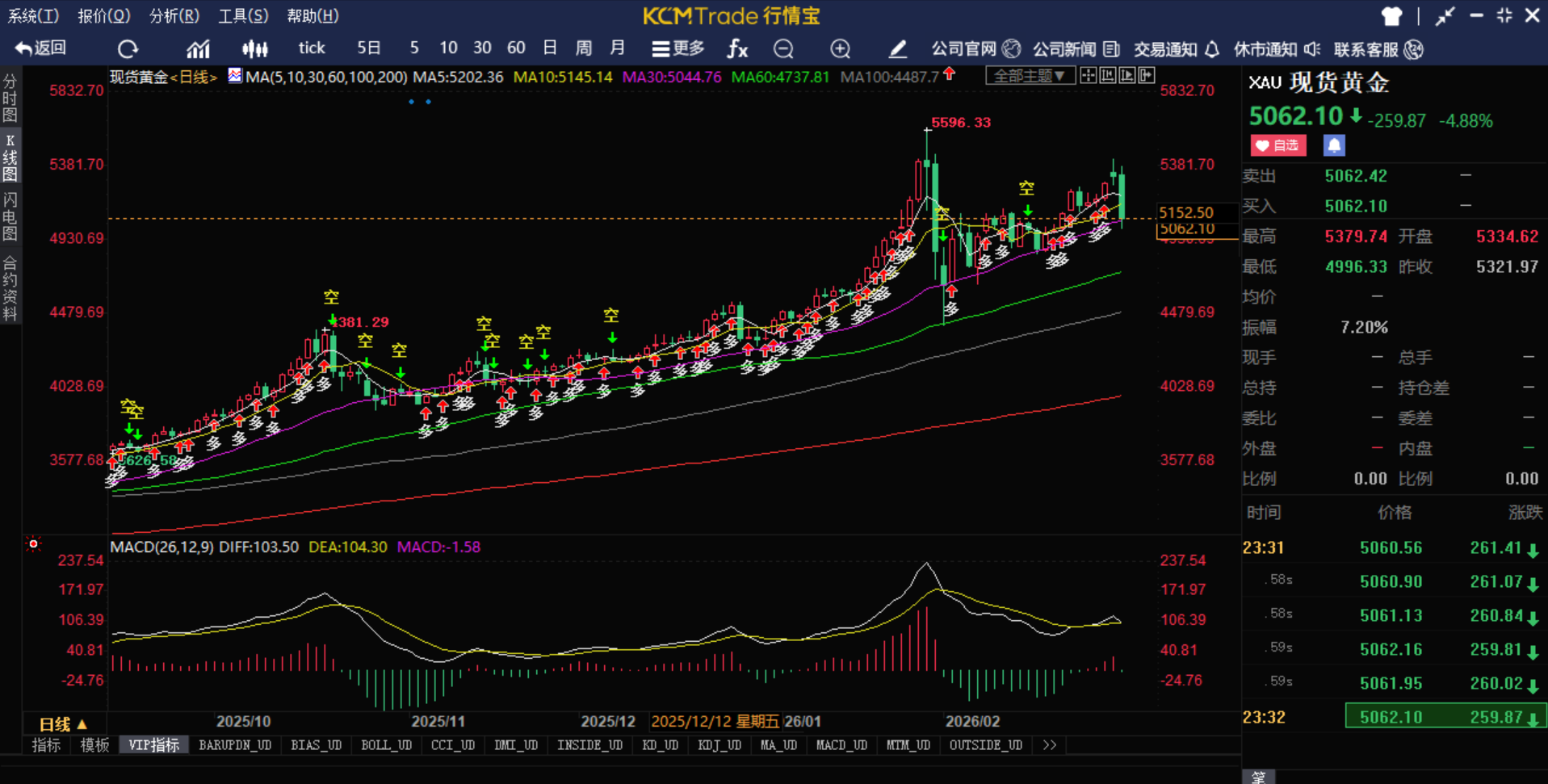The image size is (1548, 784).
Task: Switch to the VIP指标 tab
Action: coord(153,745)
